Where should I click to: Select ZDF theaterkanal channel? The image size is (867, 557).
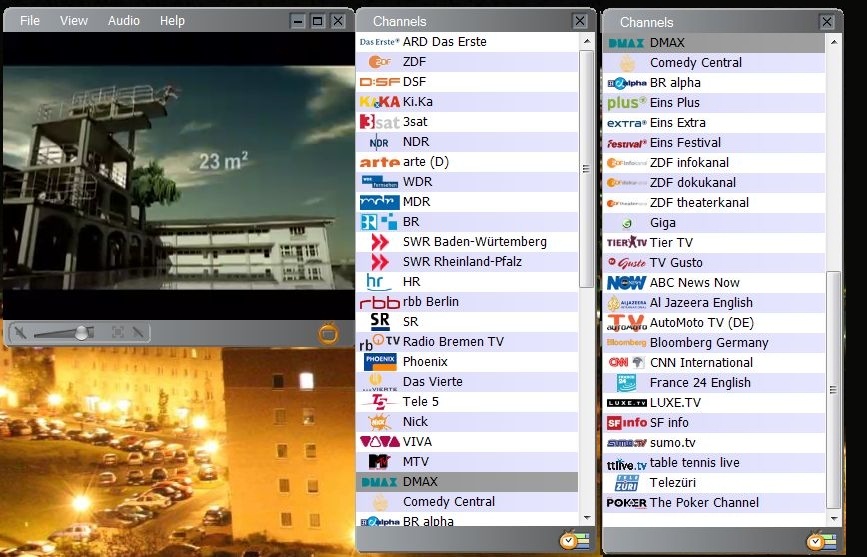click(x=714, y=202)
